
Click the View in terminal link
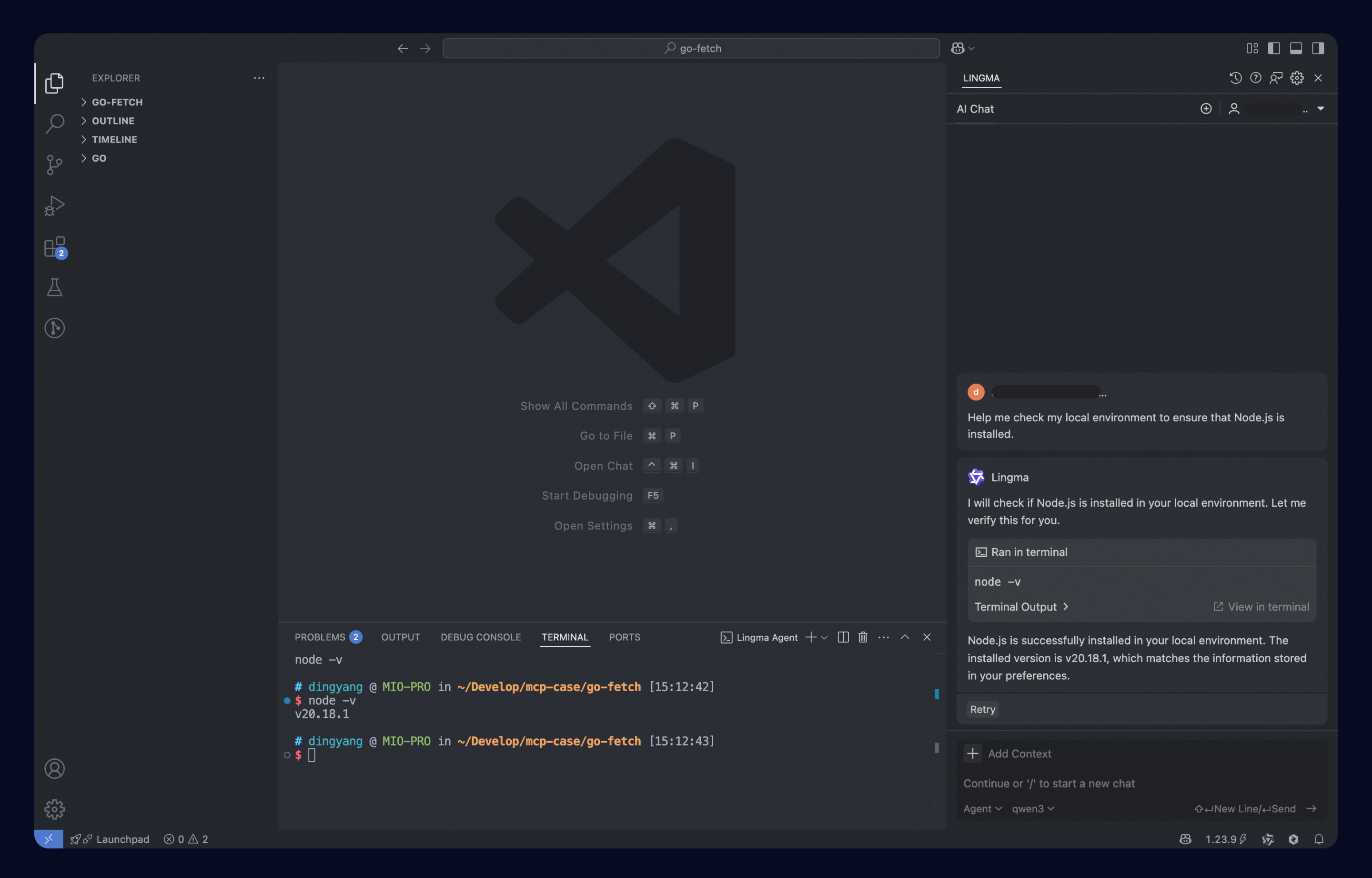pyautogui.click(x=1261, y=607)
